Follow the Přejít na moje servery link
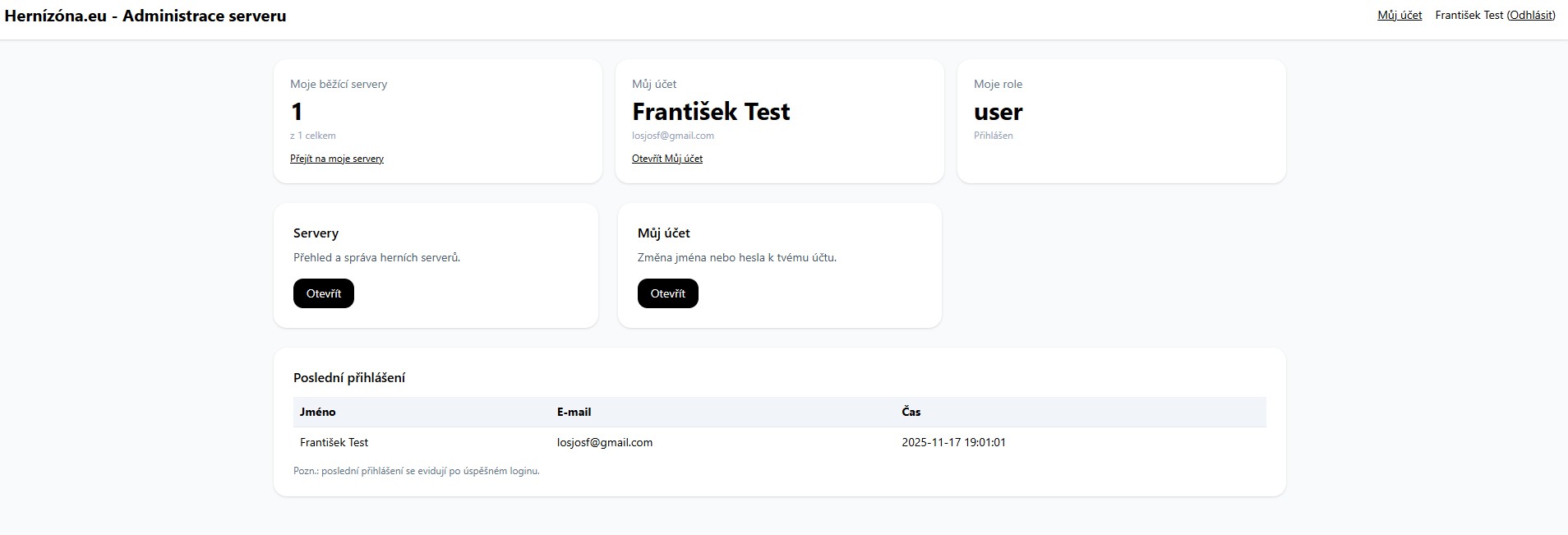The width and height of the screenshot is (1568, 535). tap(337, 159)
